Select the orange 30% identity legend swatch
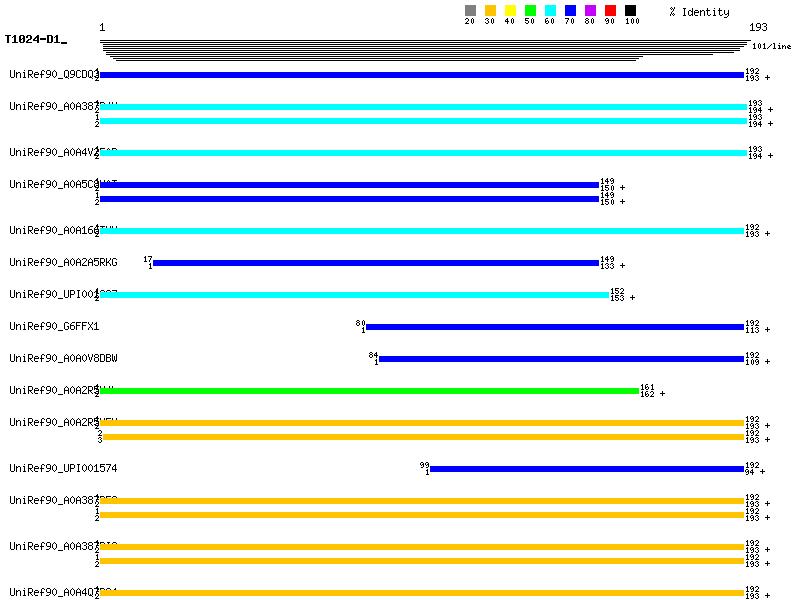800x600 pixels. 490,11
